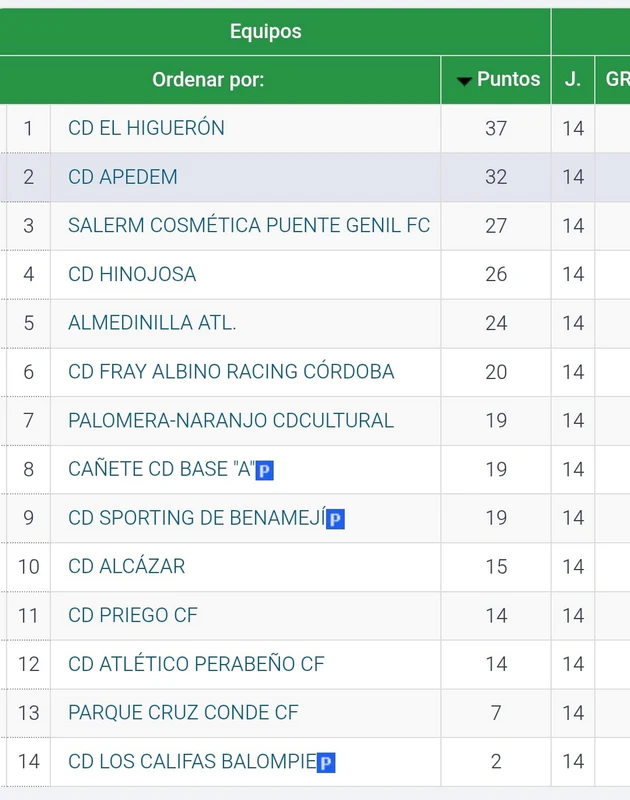
Task: Open the CD EL HIGUERÓN team link
Action: coord(146,128)
